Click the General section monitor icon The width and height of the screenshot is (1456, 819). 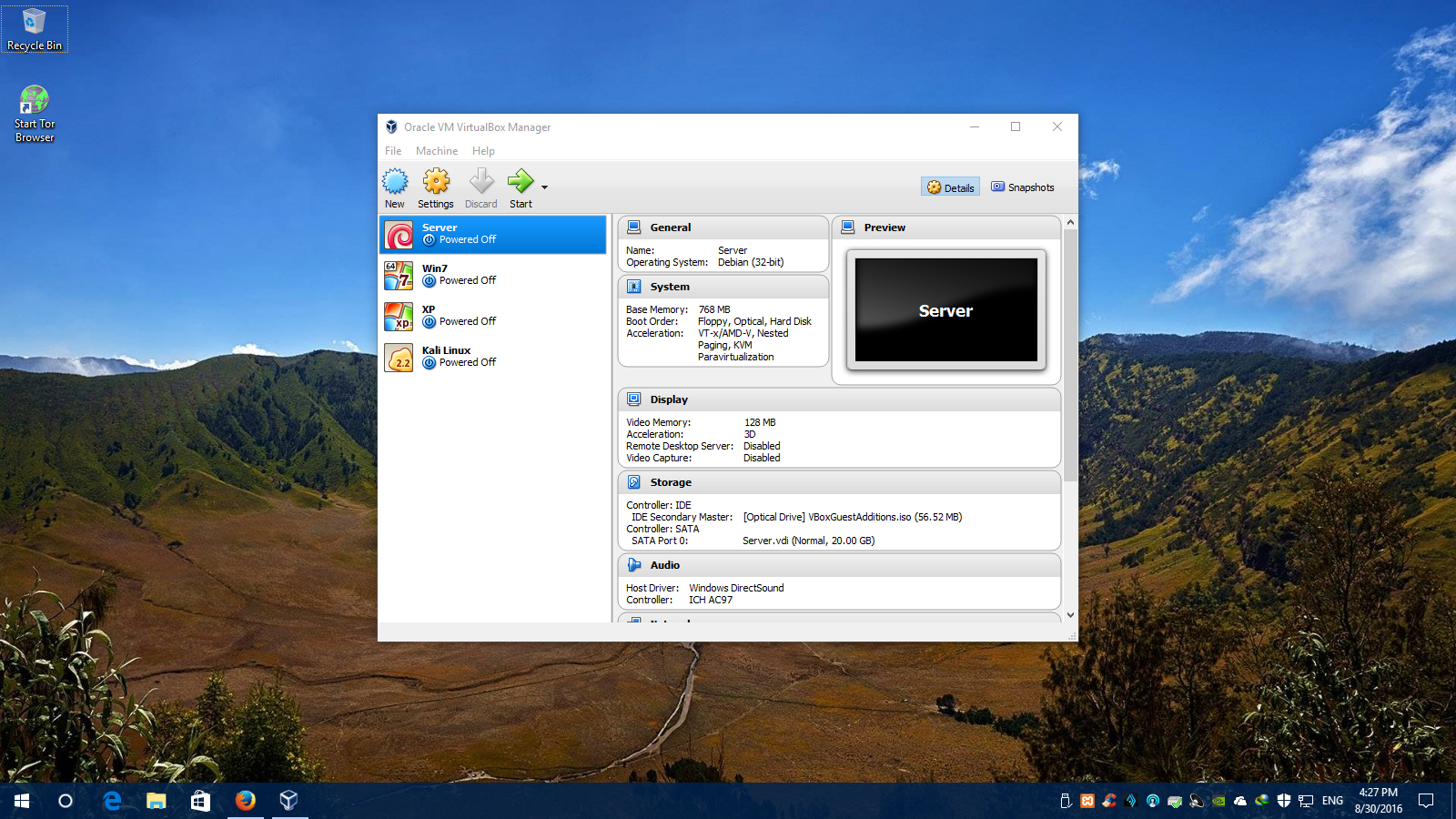(634, 227)
